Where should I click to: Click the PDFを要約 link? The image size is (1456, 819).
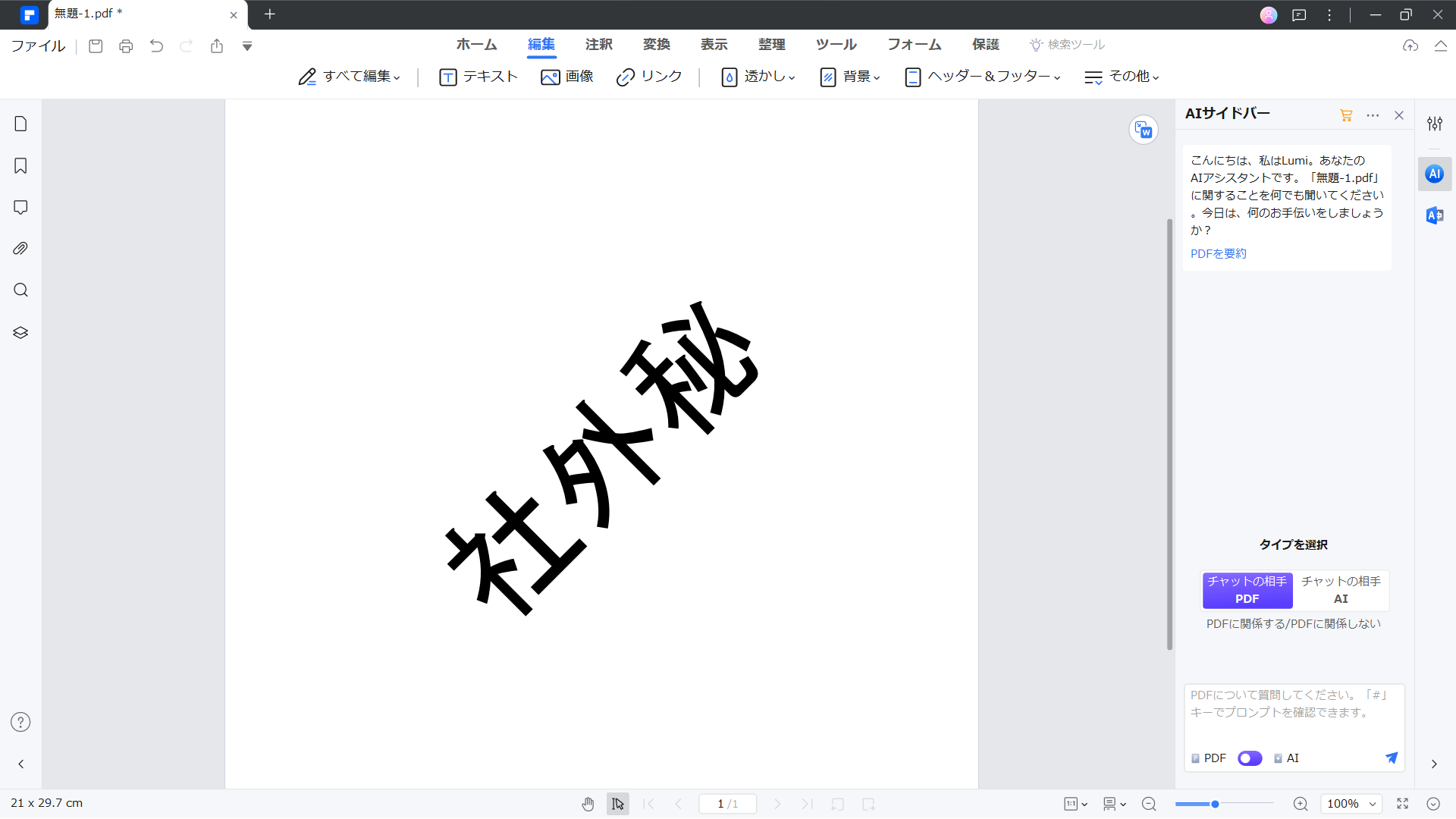click(x=1217, y=253)
